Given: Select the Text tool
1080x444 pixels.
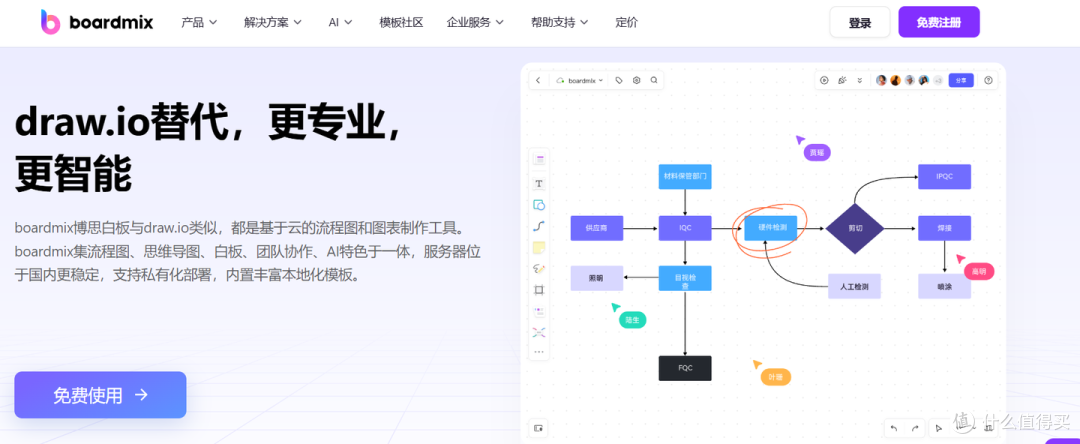Looking at the screenshot, I should click(x=539, y=183).
